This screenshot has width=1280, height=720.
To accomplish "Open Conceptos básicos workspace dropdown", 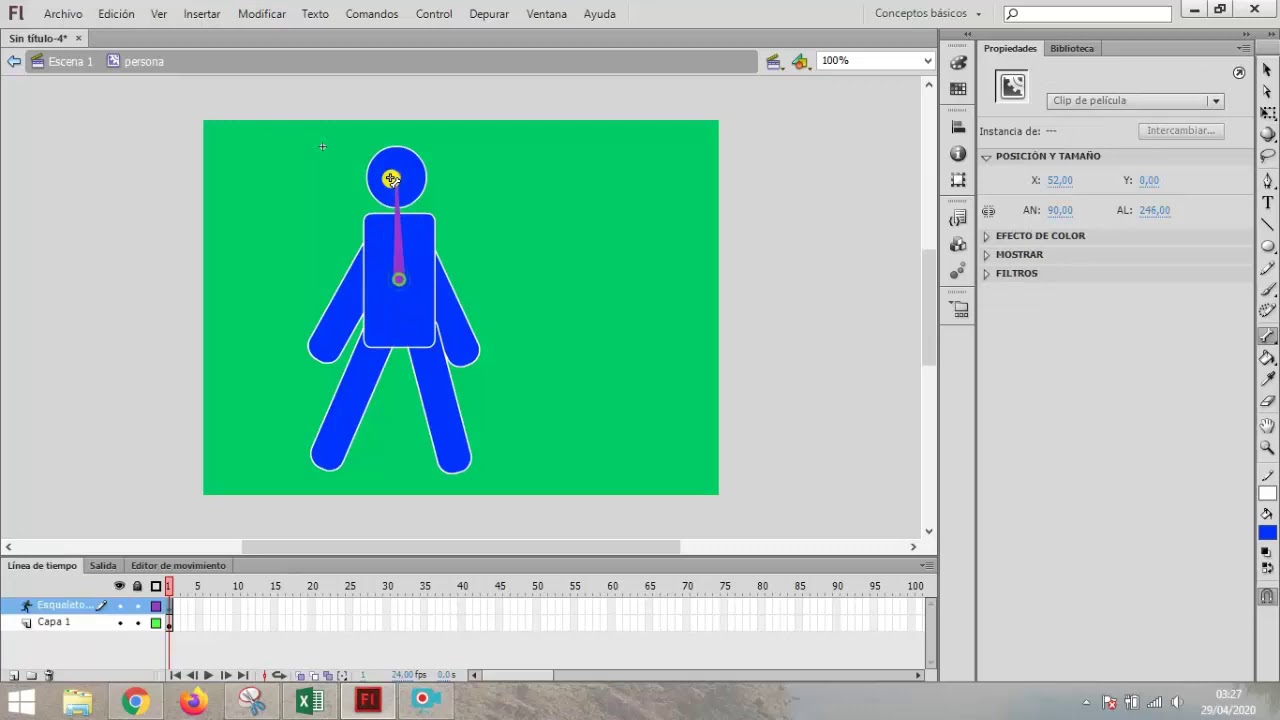I will click(x=928, y=14).
